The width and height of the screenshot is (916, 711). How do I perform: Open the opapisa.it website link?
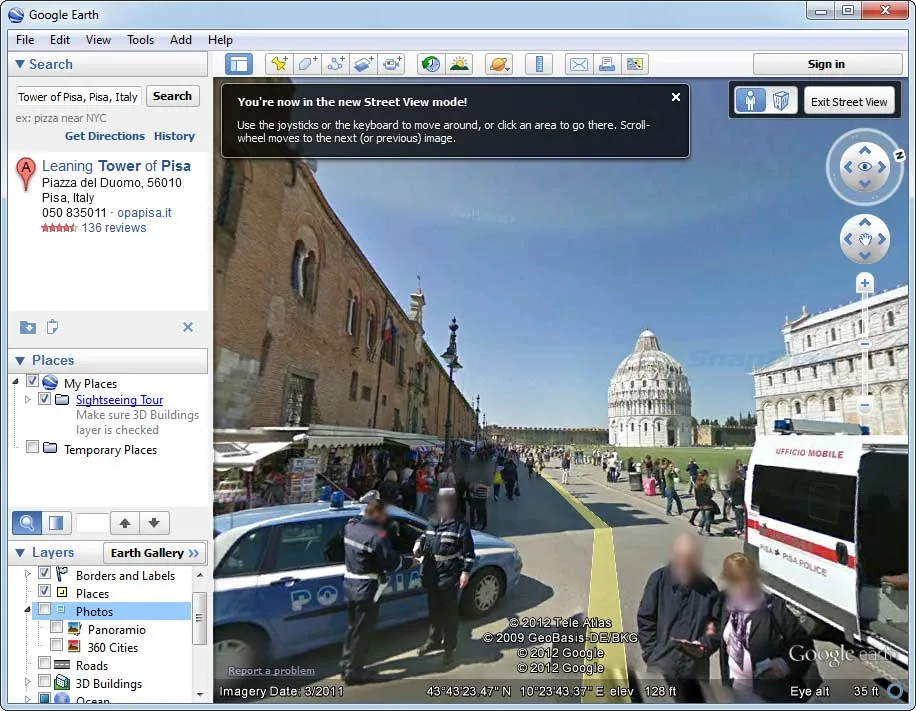(144, 213)
